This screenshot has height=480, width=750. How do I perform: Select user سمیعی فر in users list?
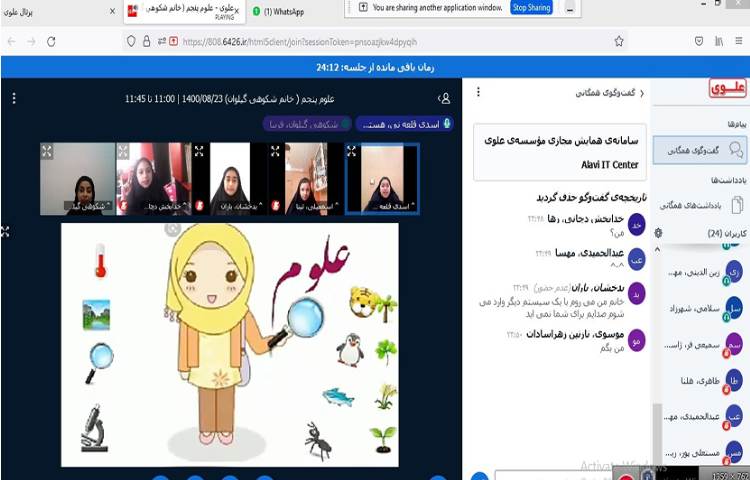click(x=704, y=345)
